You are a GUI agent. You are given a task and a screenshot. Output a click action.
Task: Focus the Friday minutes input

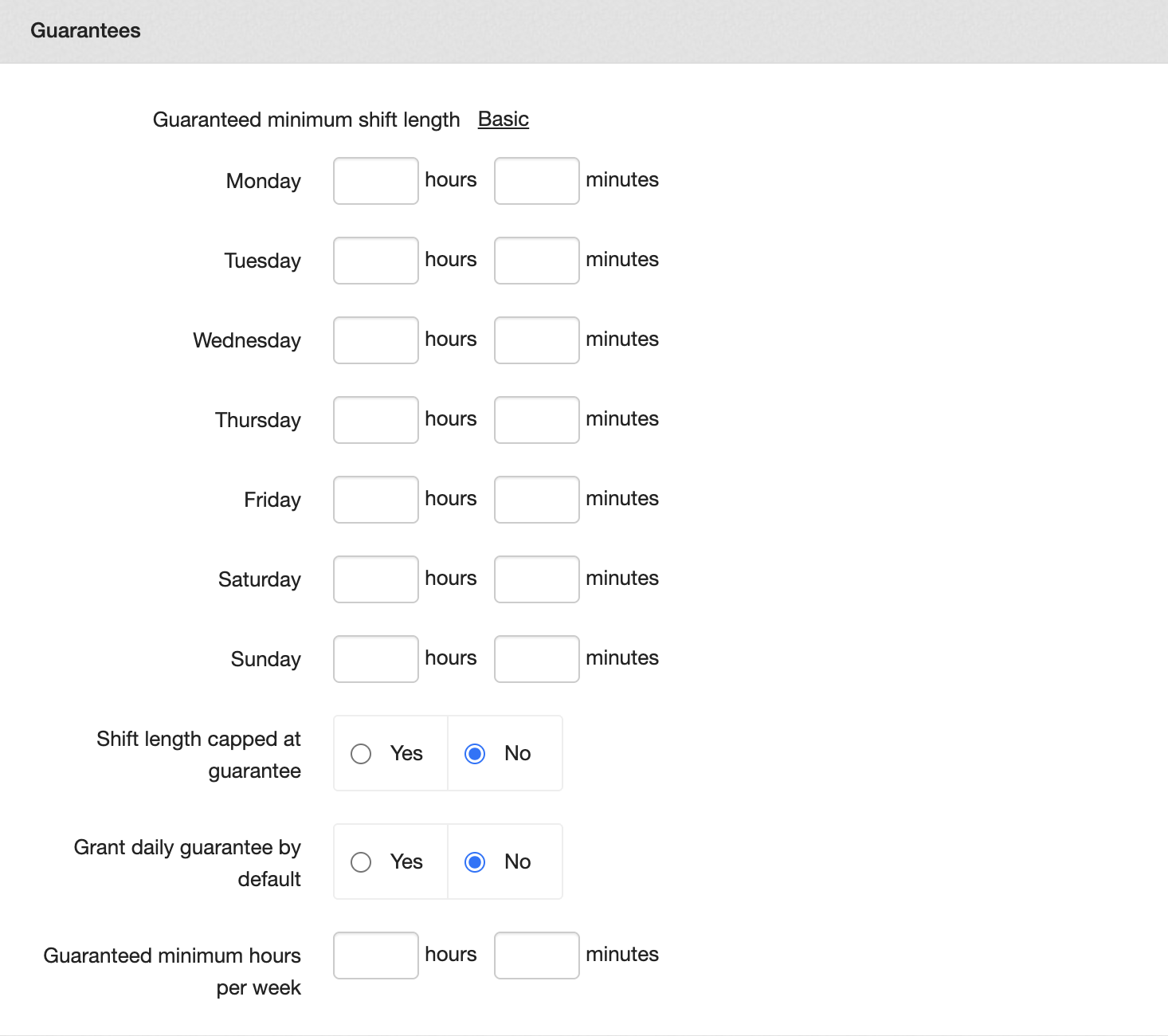pos(536,500)
